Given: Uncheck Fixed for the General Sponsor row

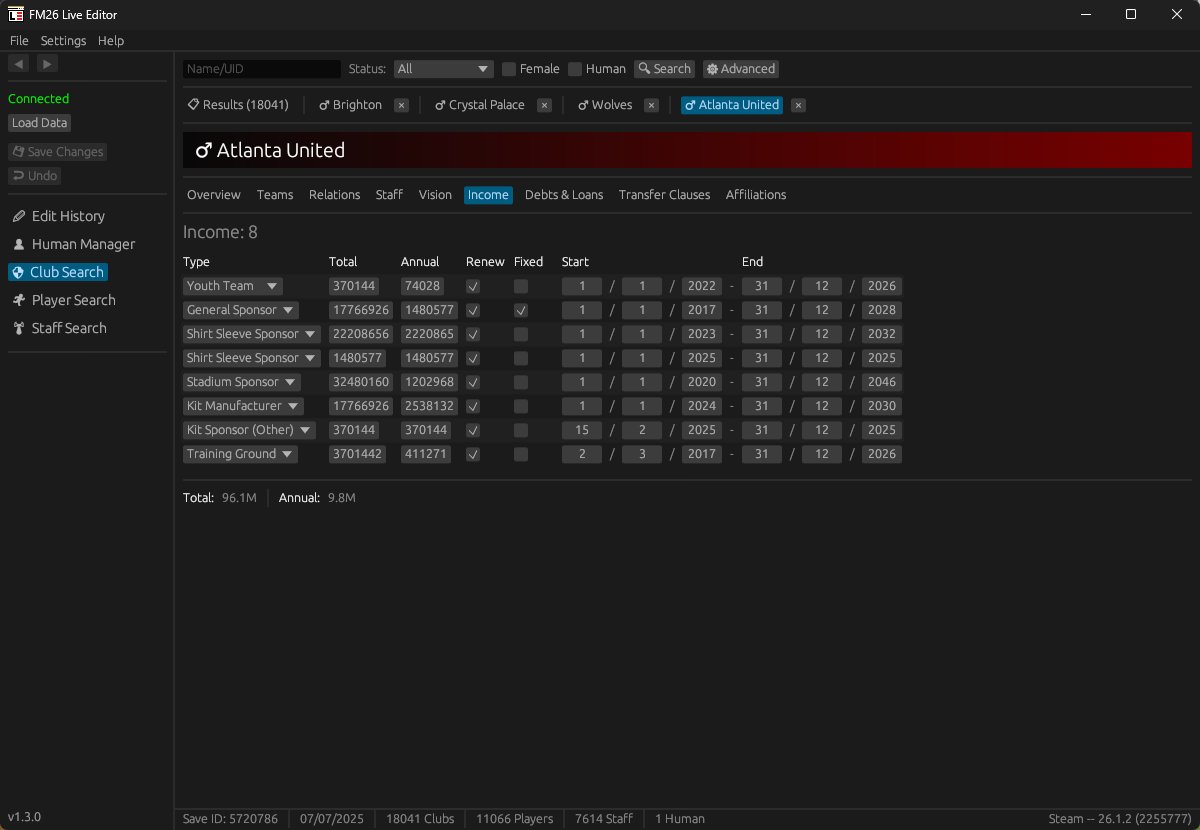Looking at the screenshot, I should point(521,310).
